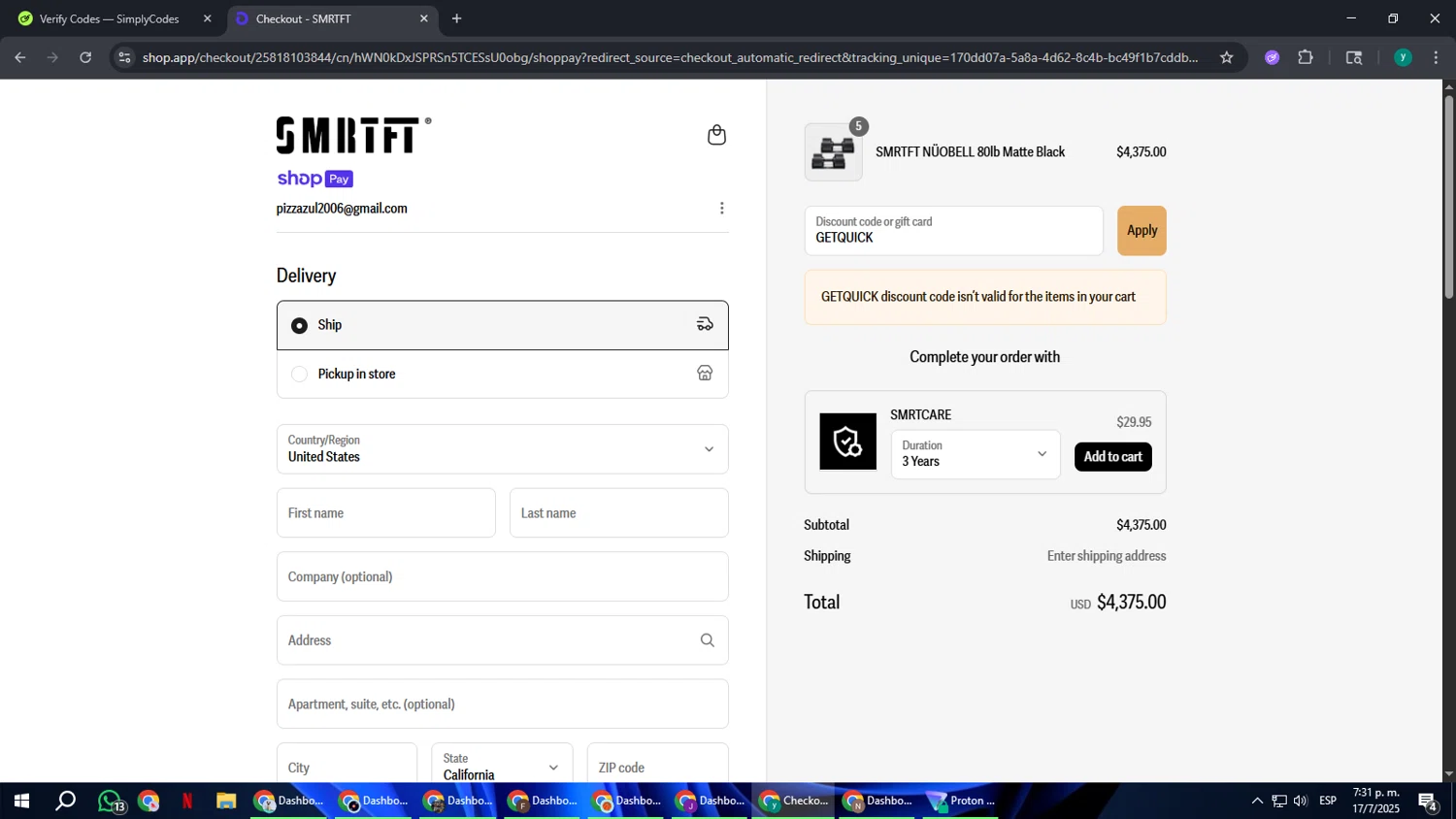Open the SMRTCARE Duration dropdown
Image resolution: width=1456 pixels, height=819 pixels.
click(976, 454)
